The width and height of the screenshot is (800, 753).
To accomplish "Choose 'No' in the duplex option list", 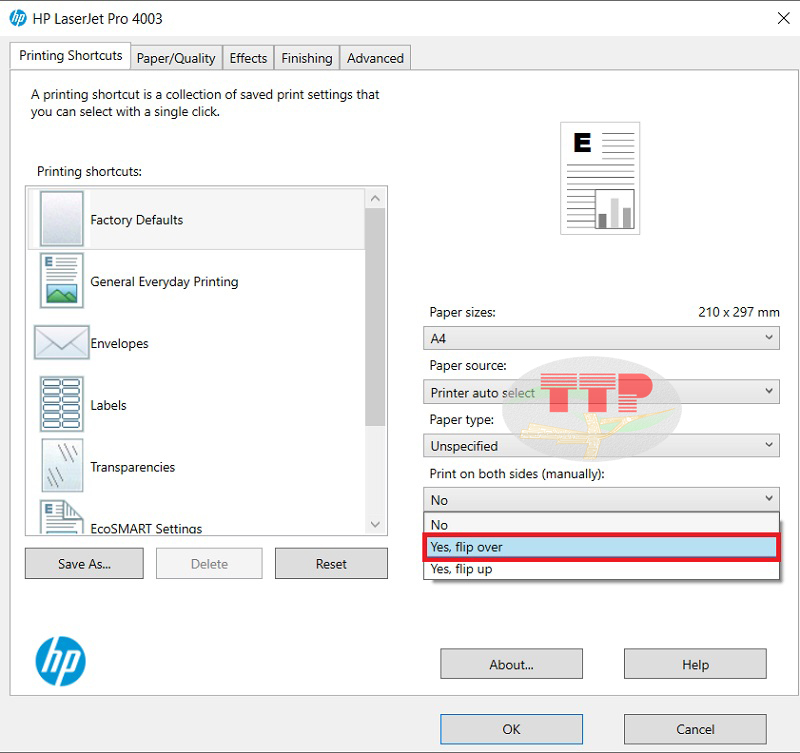I will click(x=601, y=524).
